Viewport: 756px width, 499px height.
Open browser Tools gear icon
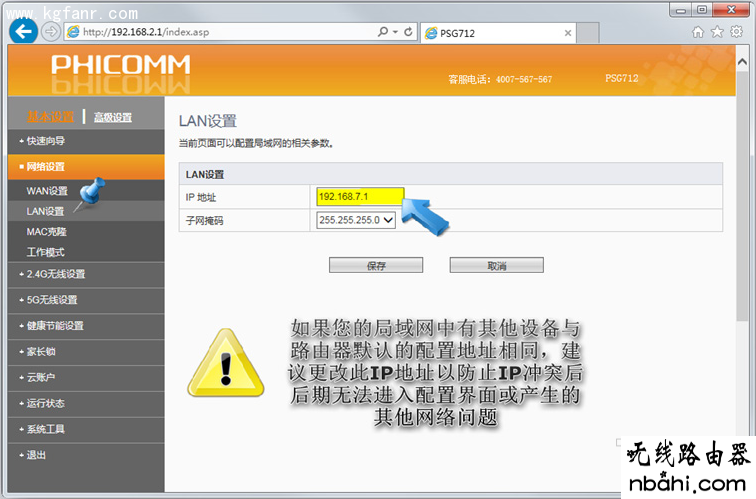737,32
